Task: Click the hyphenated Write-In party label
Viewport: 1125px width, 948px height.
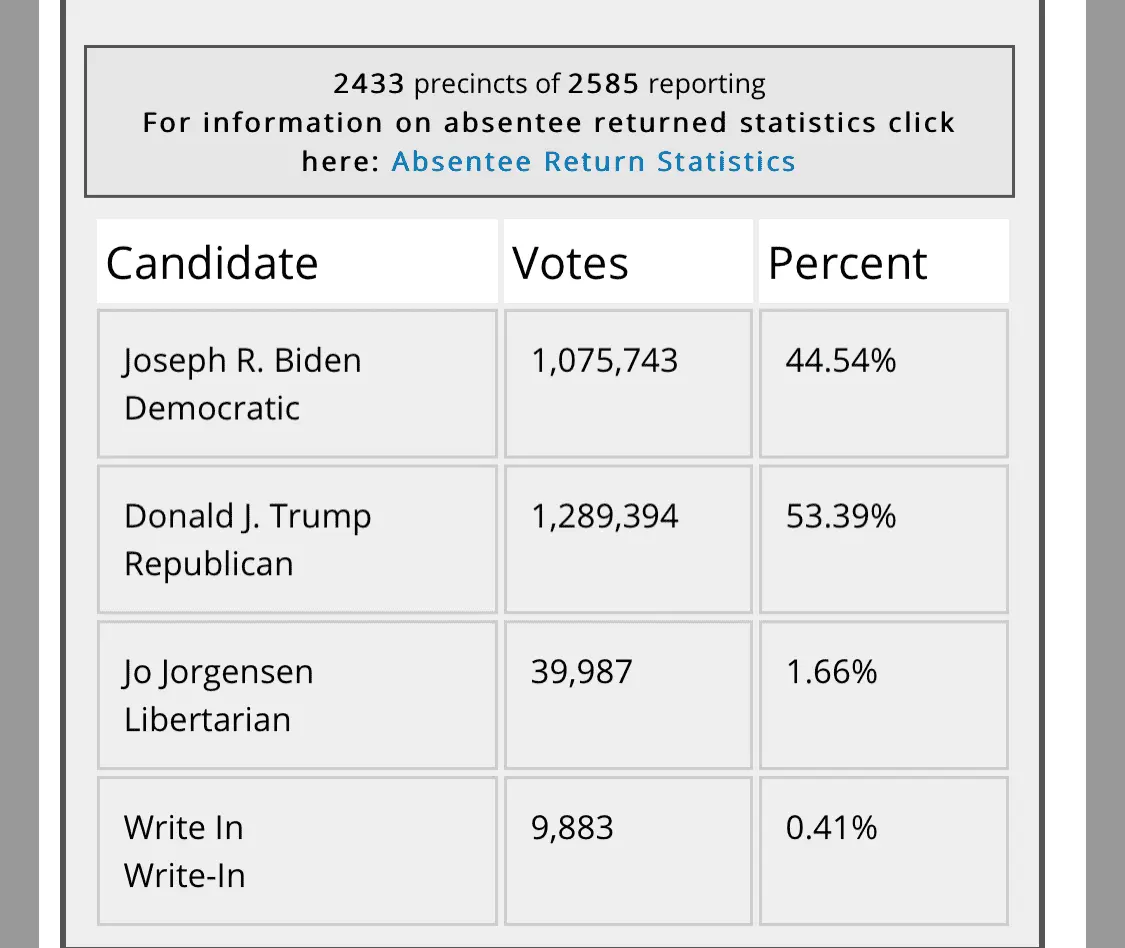Action: (184, 876)
